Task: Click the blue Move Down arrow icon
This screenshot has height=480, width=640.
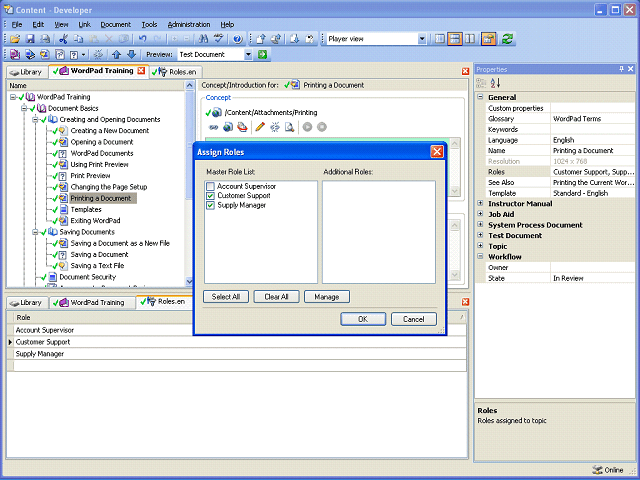Action: (x=131, y=54)
